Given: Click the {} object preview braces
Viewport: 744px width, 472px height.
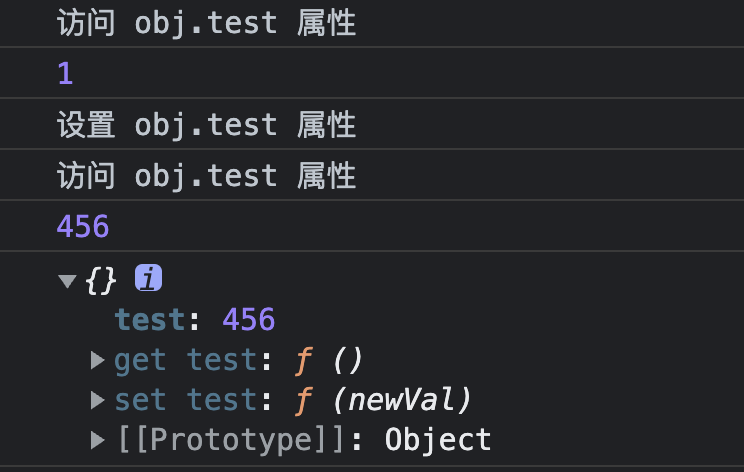Looking at the screenshot, I should 101,281.
